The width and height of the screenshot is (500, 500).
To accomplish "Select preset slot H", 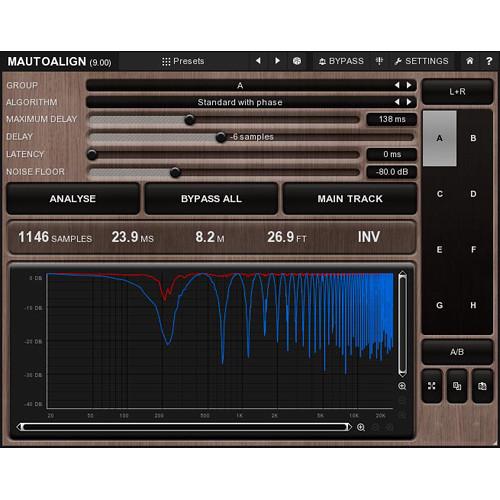I will pyautogui.click(x=473, y=305).
